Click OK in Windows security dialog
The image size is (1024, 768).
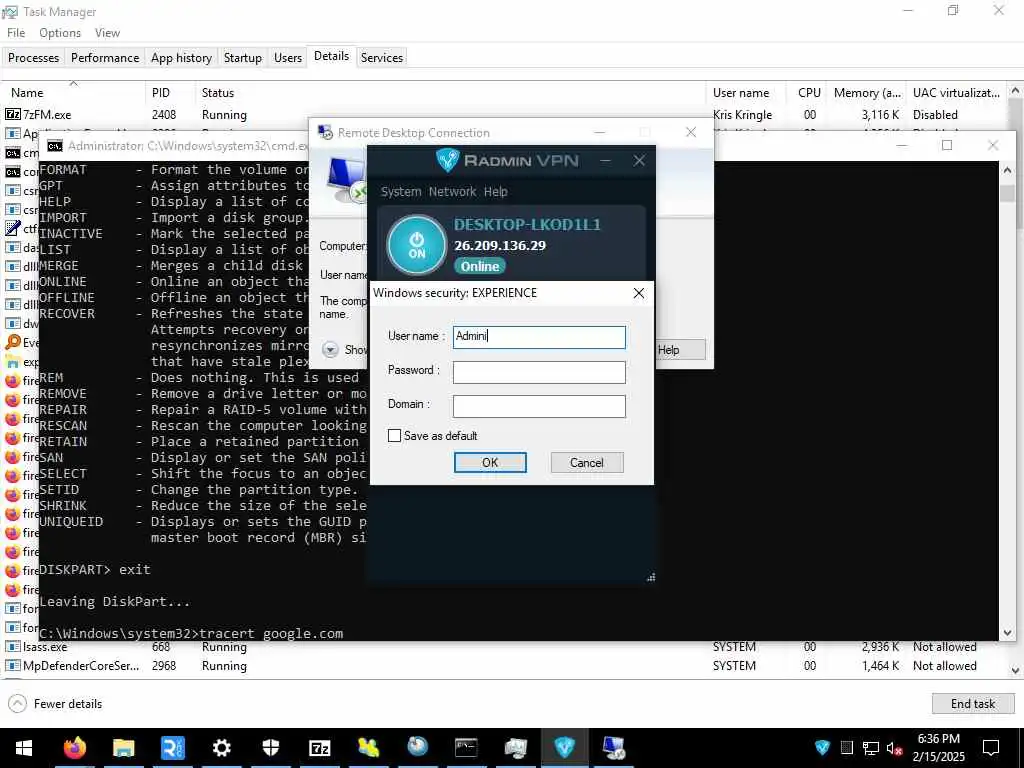[x=490, y=462]
